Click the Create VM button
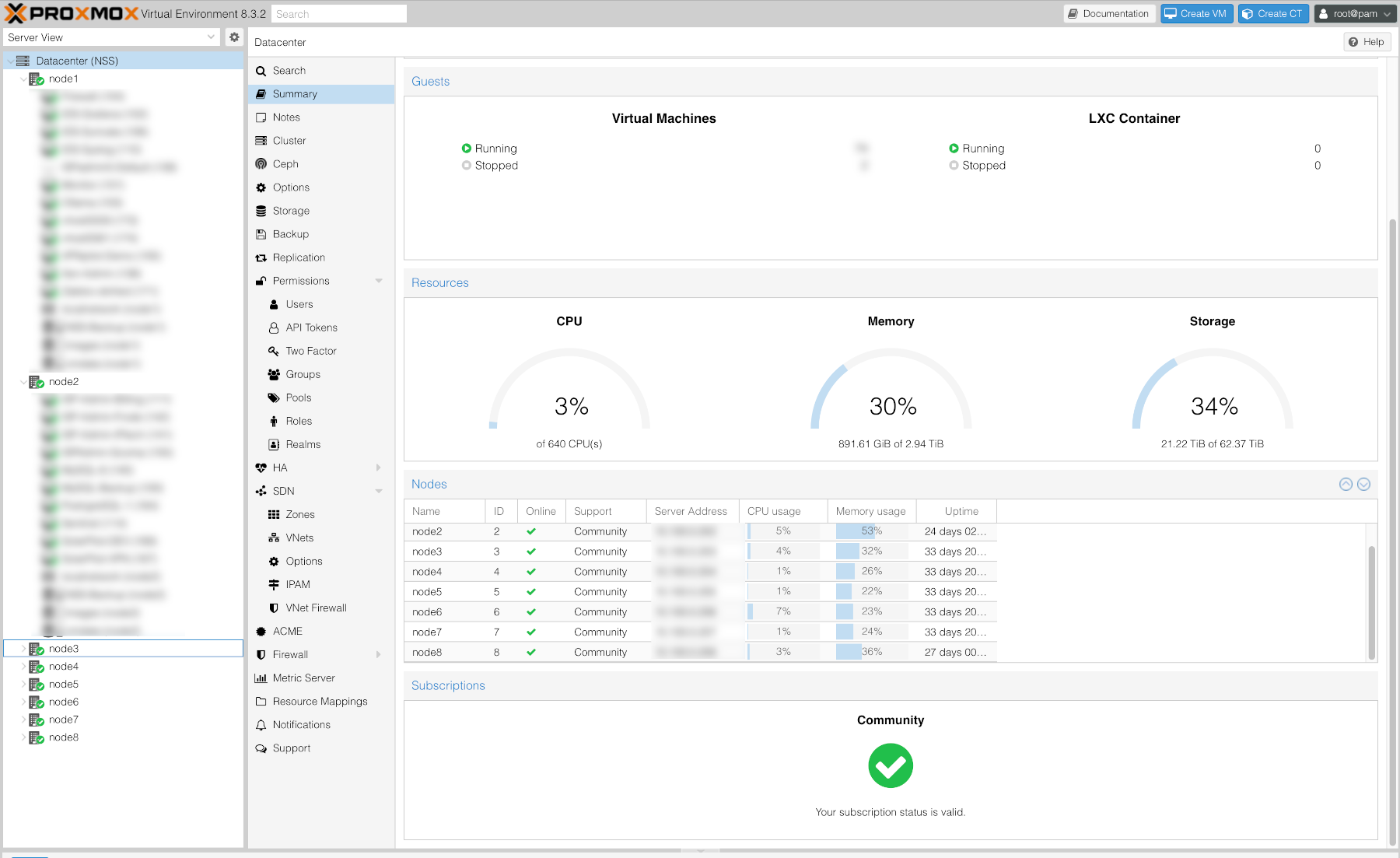1400x858 pixels. click(x=1196, y=14)
